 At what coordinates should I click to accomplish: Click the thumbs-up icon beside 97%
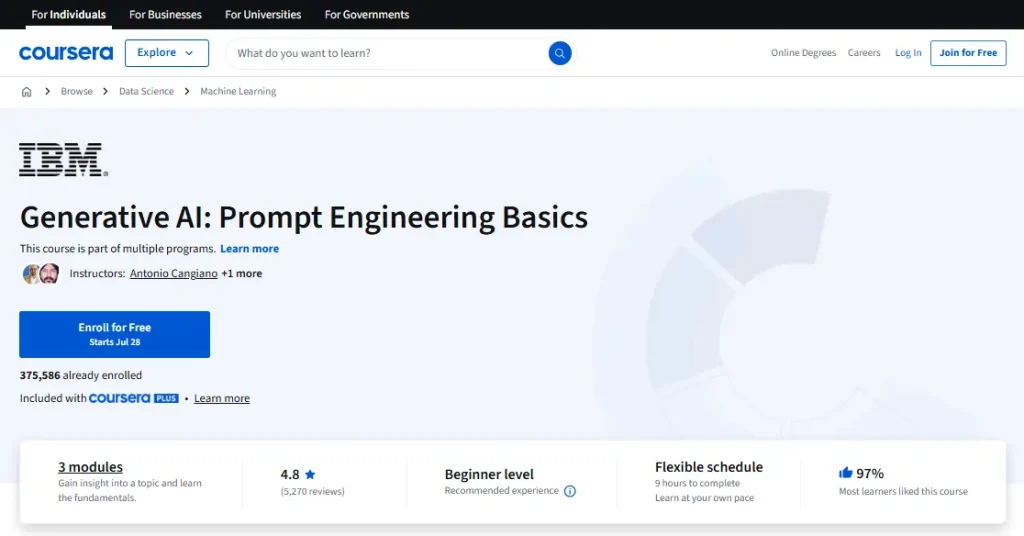[x=846, y=473]
